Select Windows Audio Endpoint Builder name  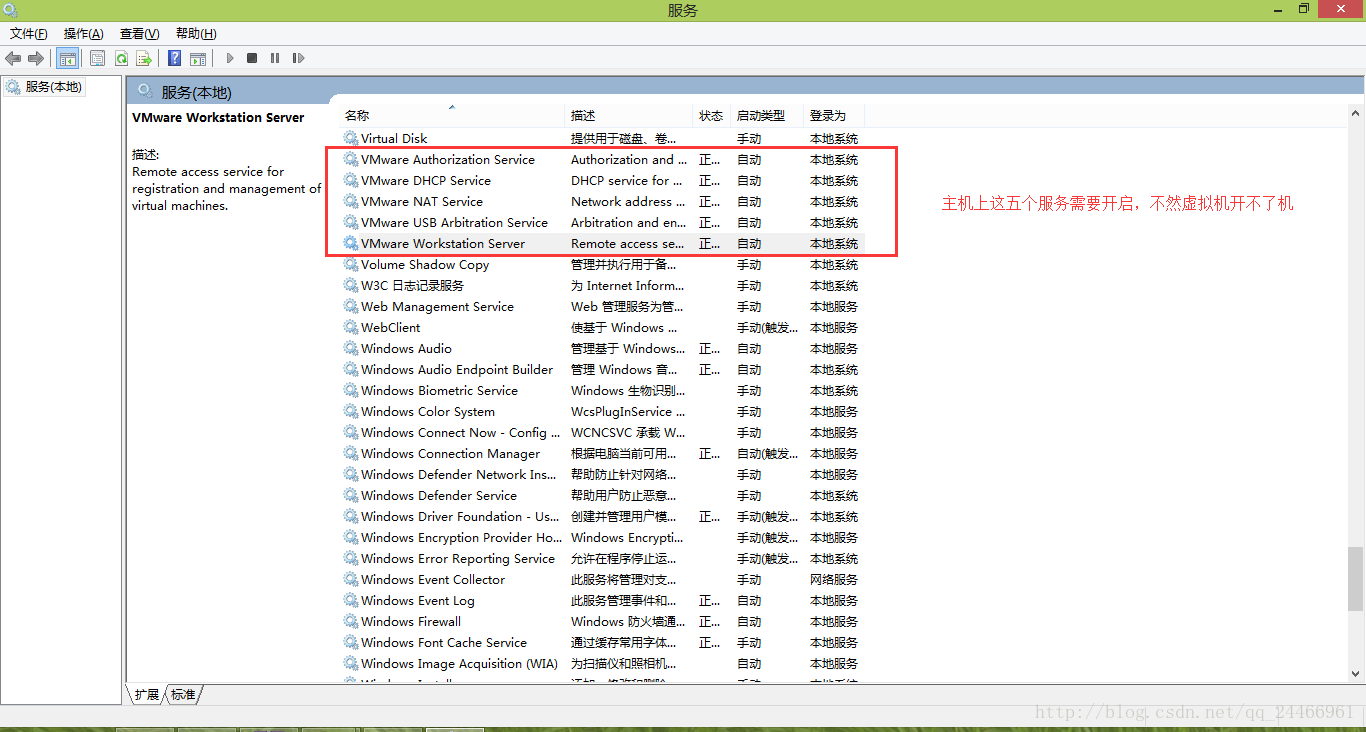point(457,369)
